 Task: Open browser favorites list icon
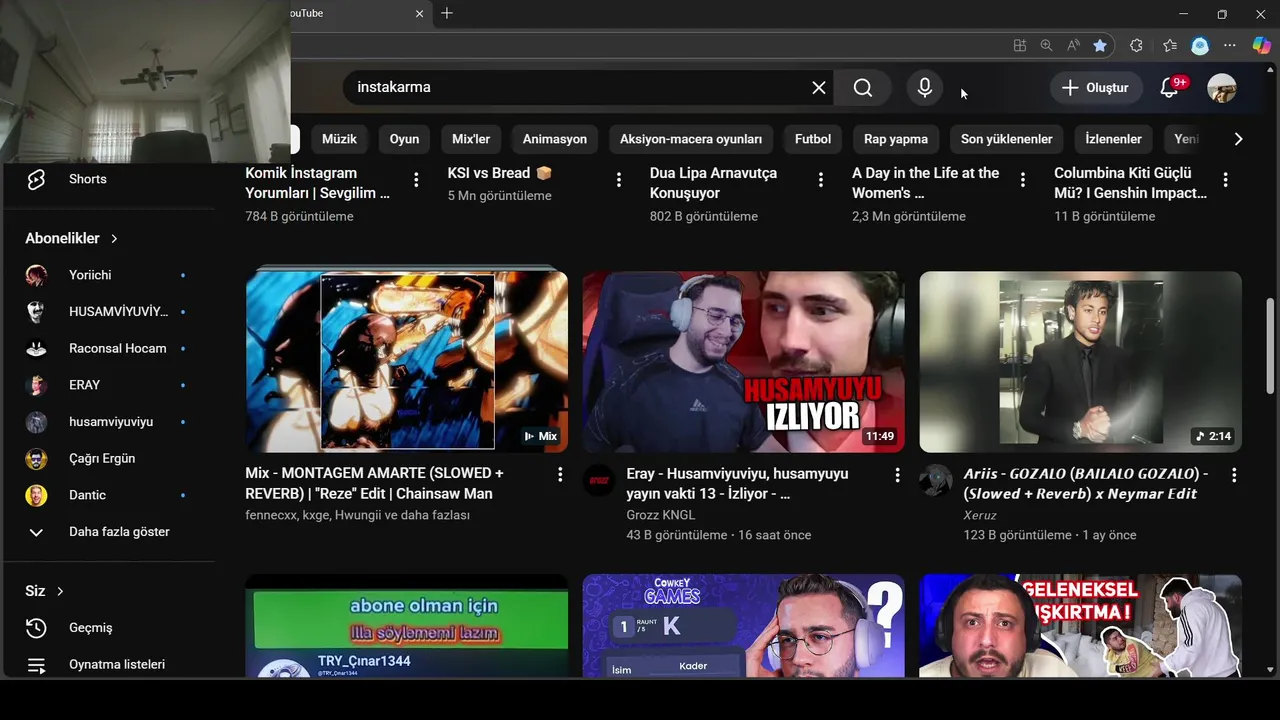click(1170, 45)
